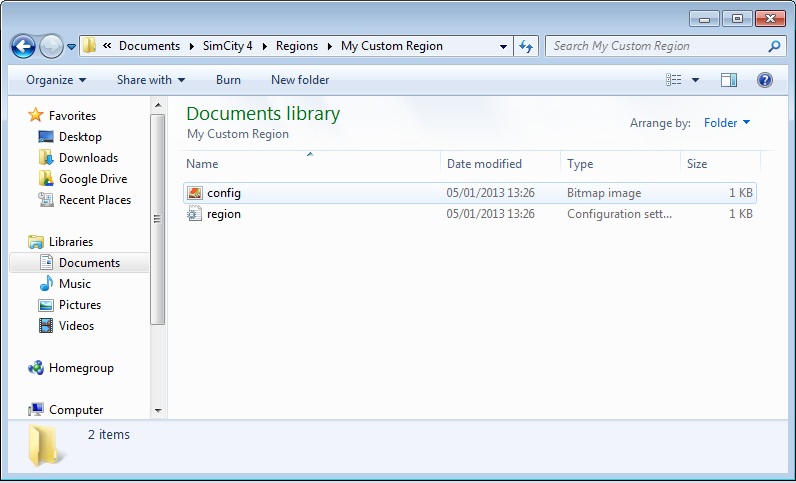
Task: Open Downloads in Favorites
Action: [x=88, y=158]
